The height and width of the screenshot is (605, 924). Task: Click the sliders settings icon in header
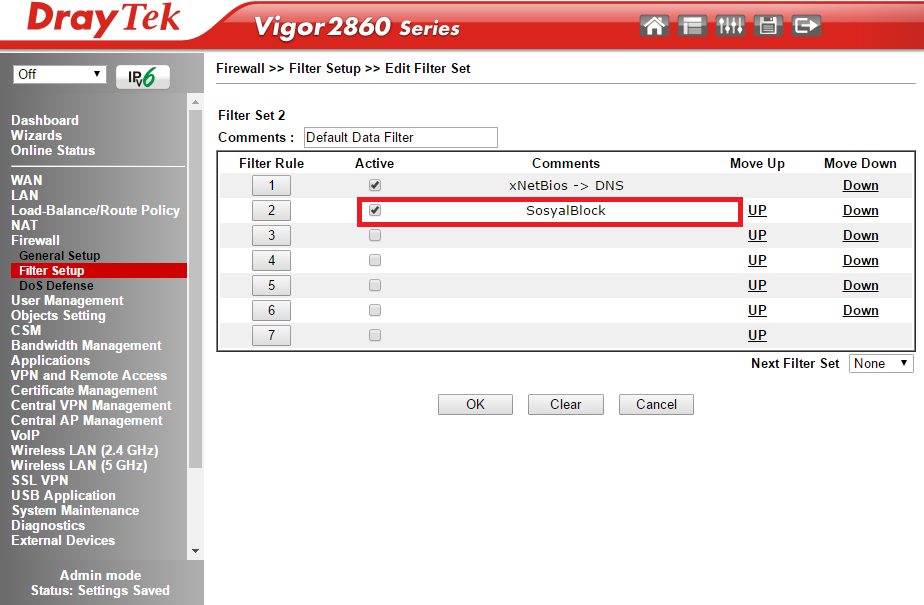point(730,26)
